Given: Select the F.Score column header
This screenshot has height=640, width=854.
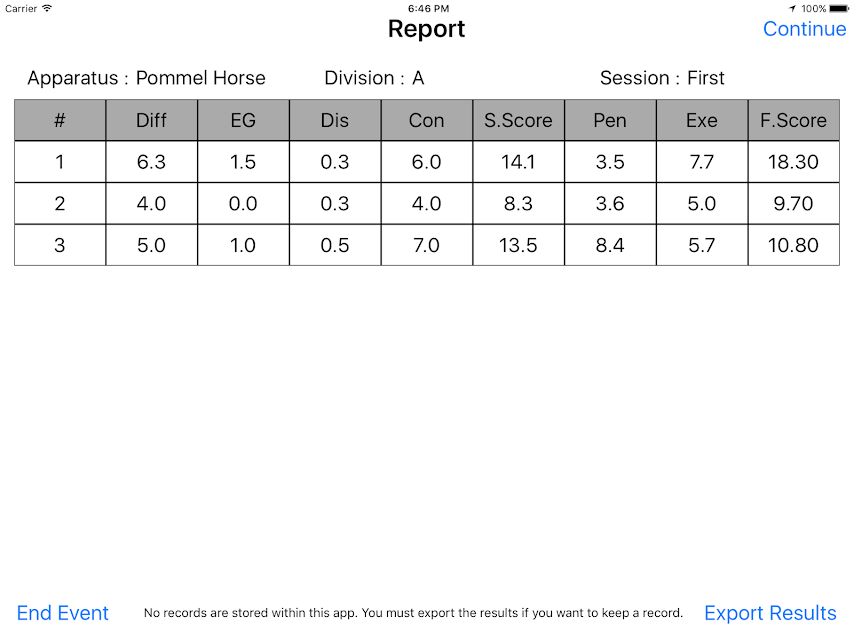Looking at the screenshot, I should tap(794, 120).
